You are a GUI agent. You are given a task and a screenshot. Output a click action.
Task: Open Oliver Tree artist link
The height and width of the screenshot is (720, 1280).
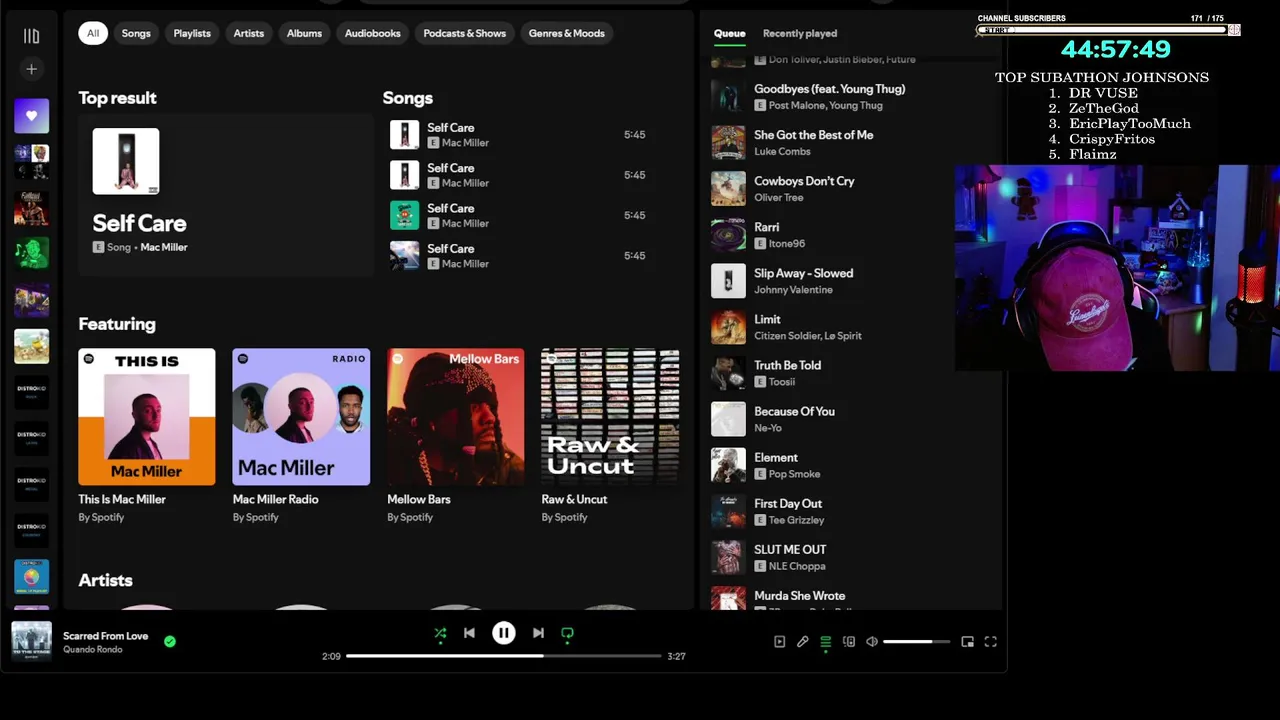click(778, 197)
